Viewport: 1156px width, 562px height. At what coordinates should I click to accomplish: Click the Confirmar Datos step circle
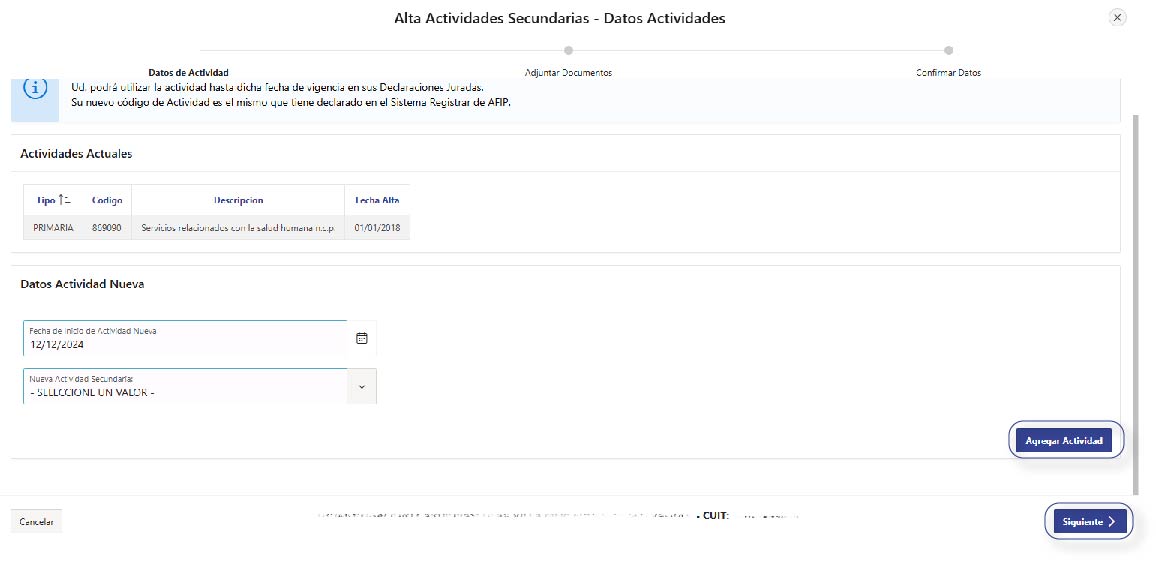(x=948, y=50)
